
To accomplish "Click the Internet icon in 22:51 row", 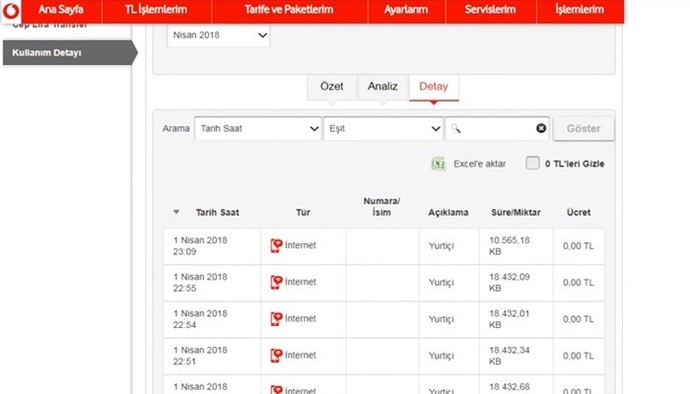I will (276, 355).
